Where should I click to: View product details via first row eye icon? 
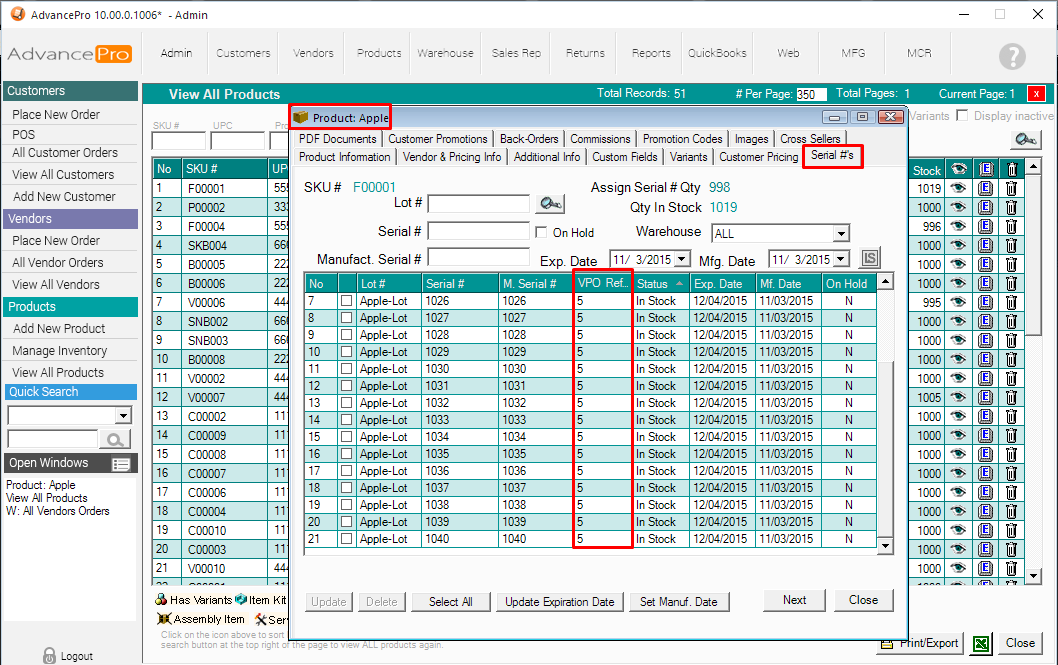click(x=959, y=188)
